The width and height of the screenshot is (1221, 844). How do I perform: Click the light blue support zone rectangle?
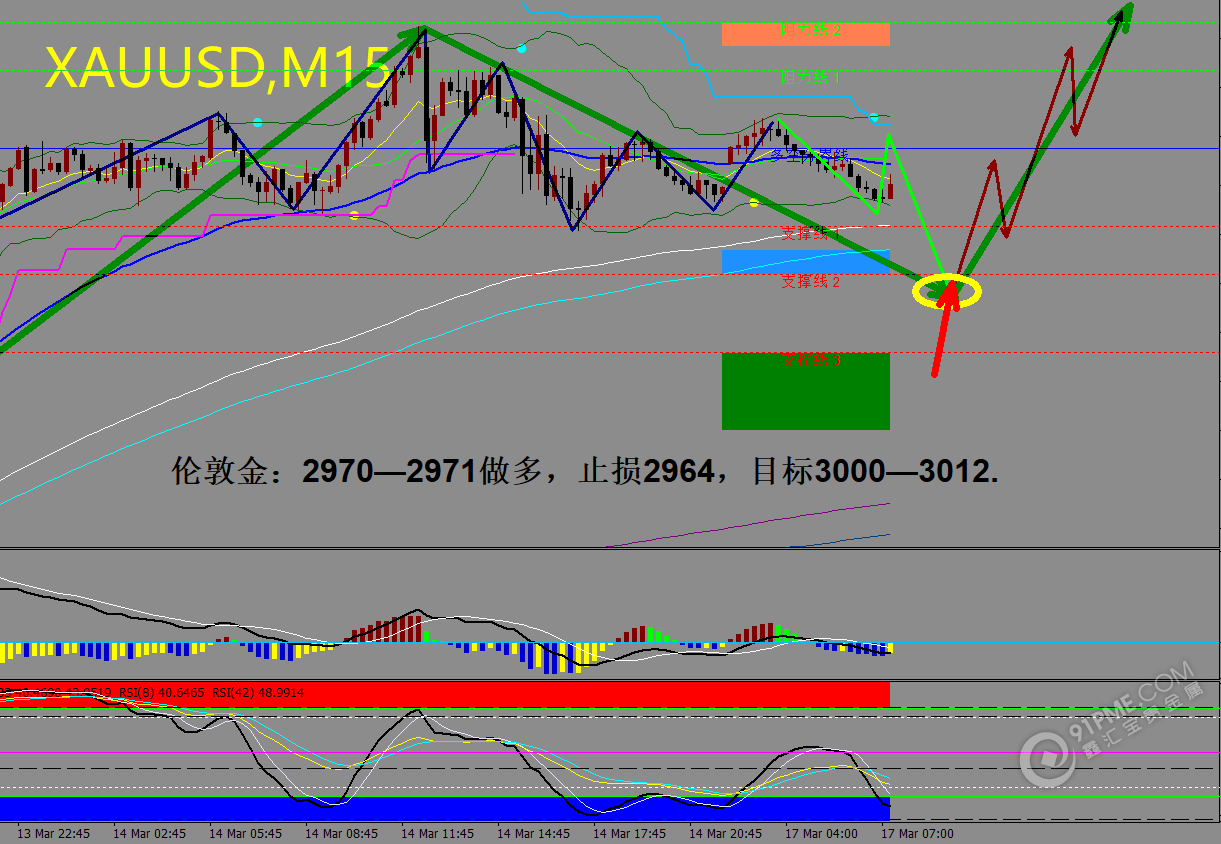pyautogui.click(x=805, y=261)
